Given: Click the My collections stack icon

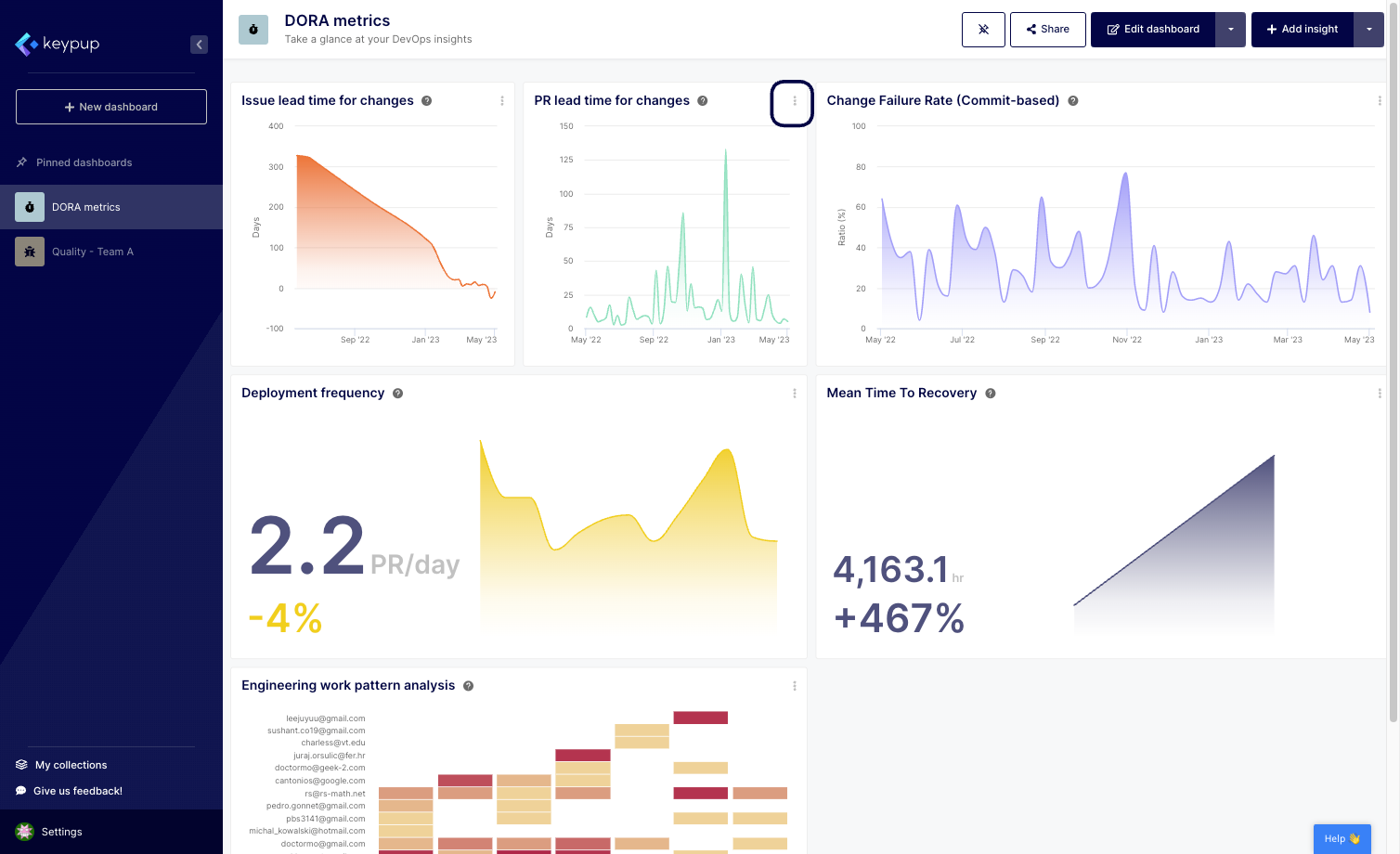Looking at the screenshot, I should click(20, 764).
